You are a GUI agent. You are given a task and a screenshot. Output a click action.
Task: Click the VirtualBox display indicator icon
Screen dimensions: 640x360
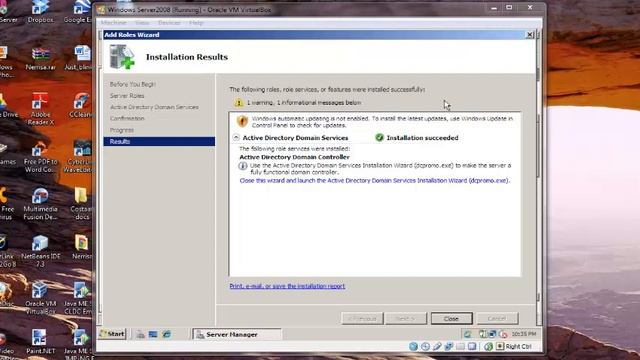[x=472, y=347]
